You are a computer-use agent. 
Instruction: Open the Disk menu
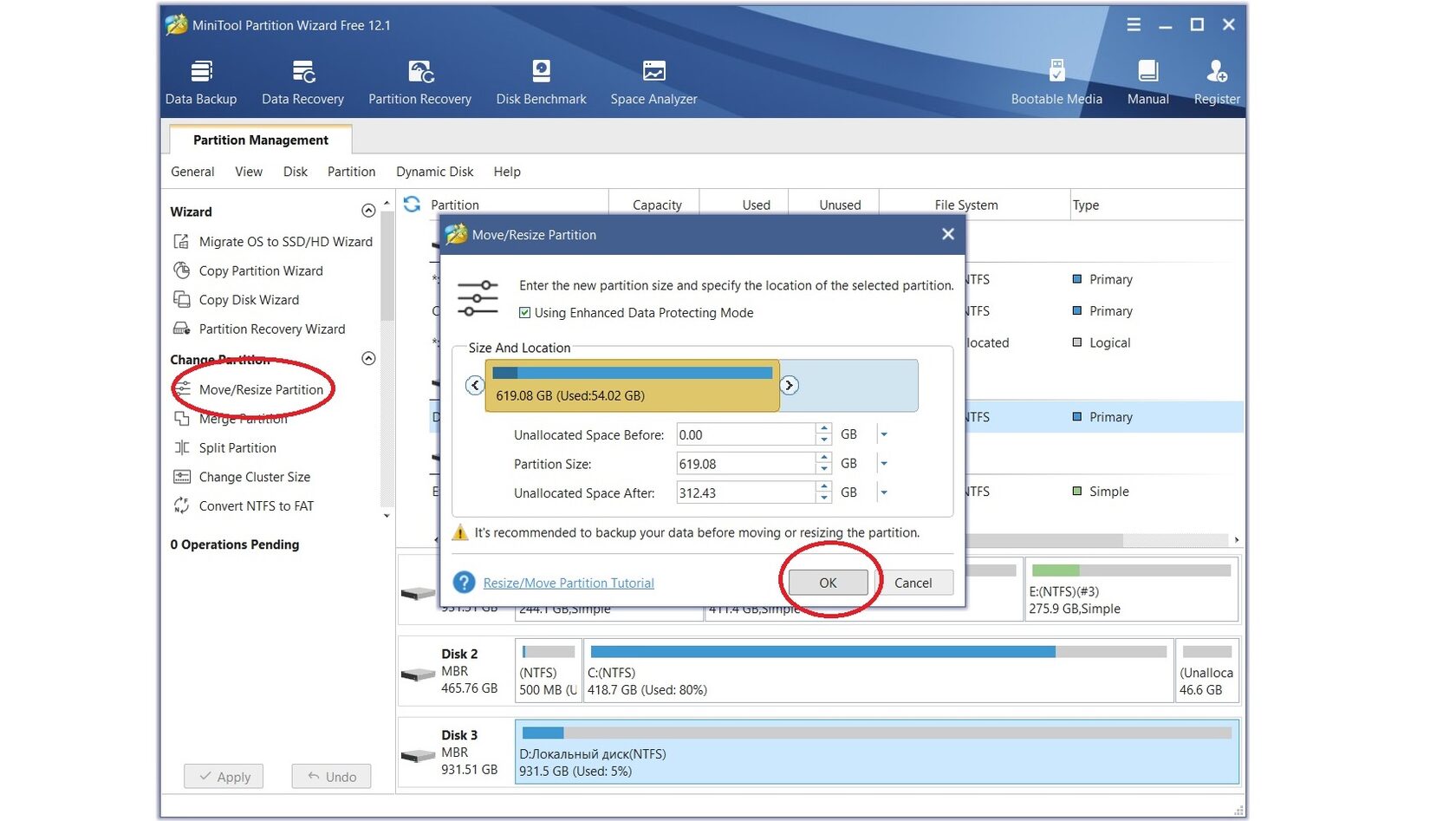[x=296, y=172]
